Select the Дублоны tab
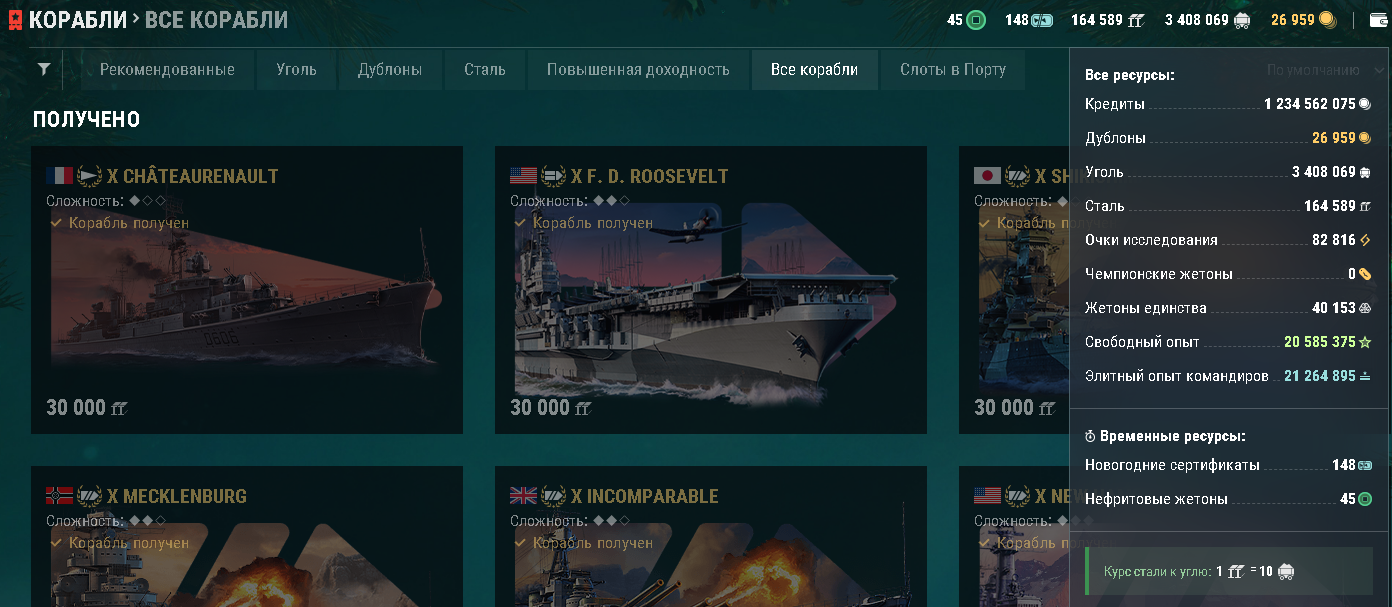The width and height of the screenshot is (1392, 607). coord(390,70)
